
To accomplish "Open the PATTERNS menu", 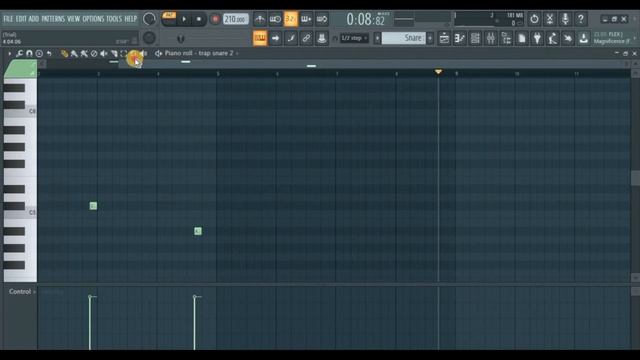I will point(53,19).
